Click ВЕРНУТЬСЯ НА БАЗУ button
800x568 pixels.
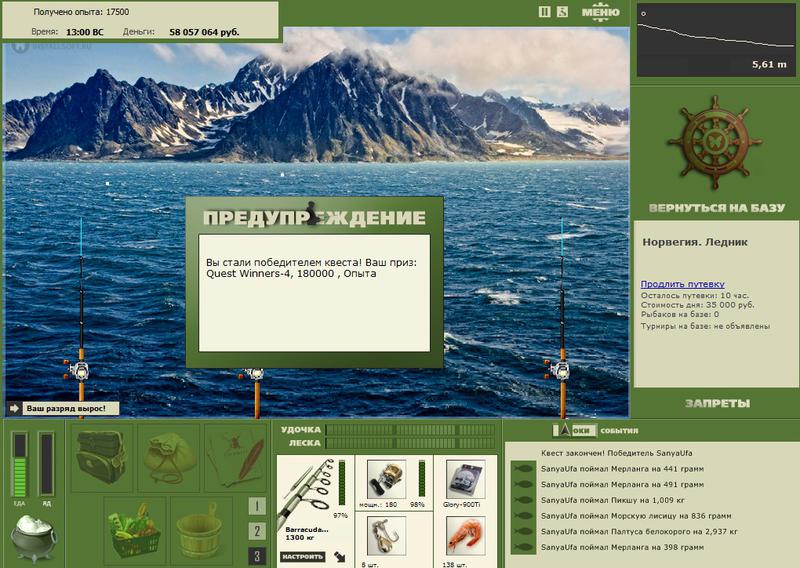[717, 208]
